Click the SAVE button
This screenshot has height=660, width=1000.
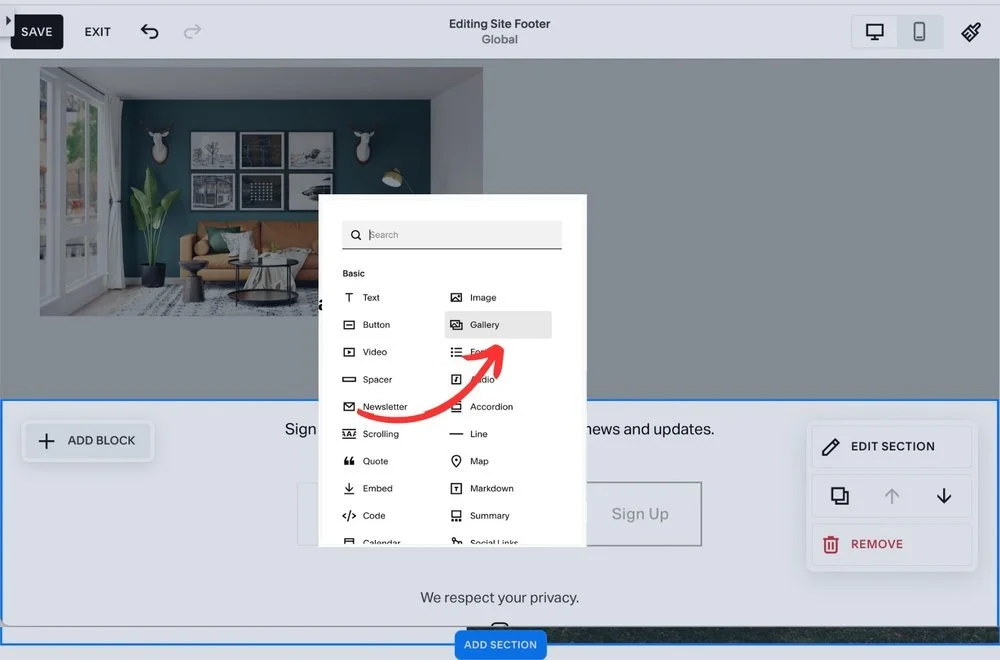click(x=36, y=32)
